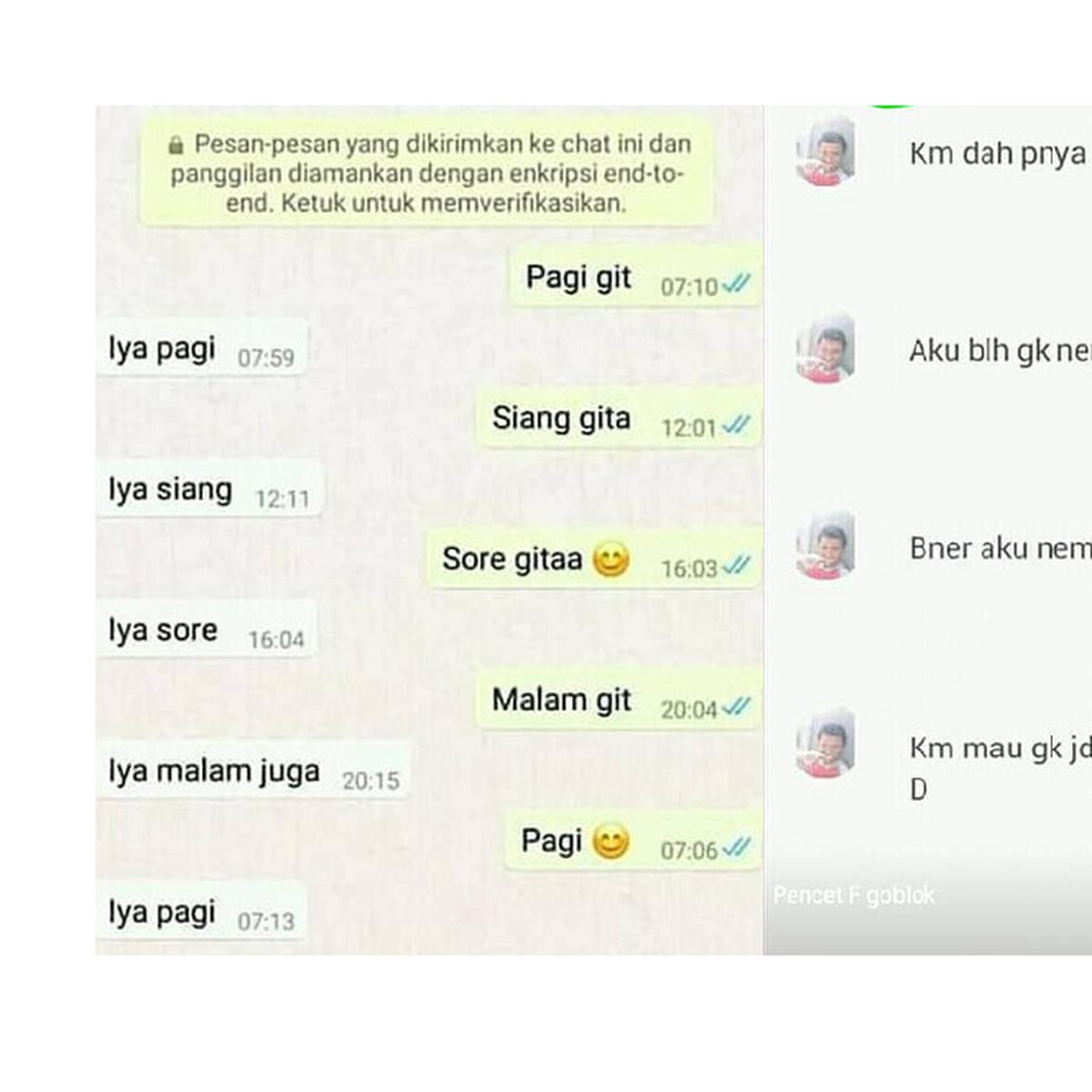
Task: Select the 'Iya siang' reply bubble
Action: 209,490
